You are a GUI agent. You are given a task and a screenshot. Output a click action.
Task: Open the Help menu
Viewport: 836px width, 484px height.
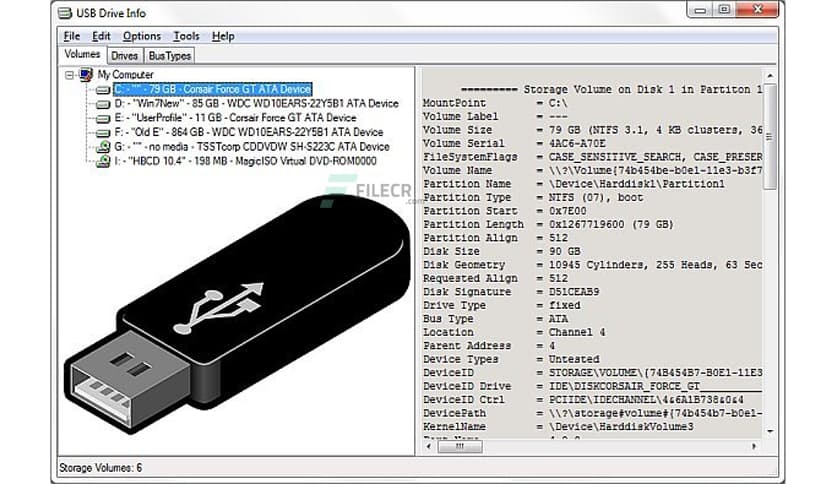pyautogui.click(x=223, y=36)
